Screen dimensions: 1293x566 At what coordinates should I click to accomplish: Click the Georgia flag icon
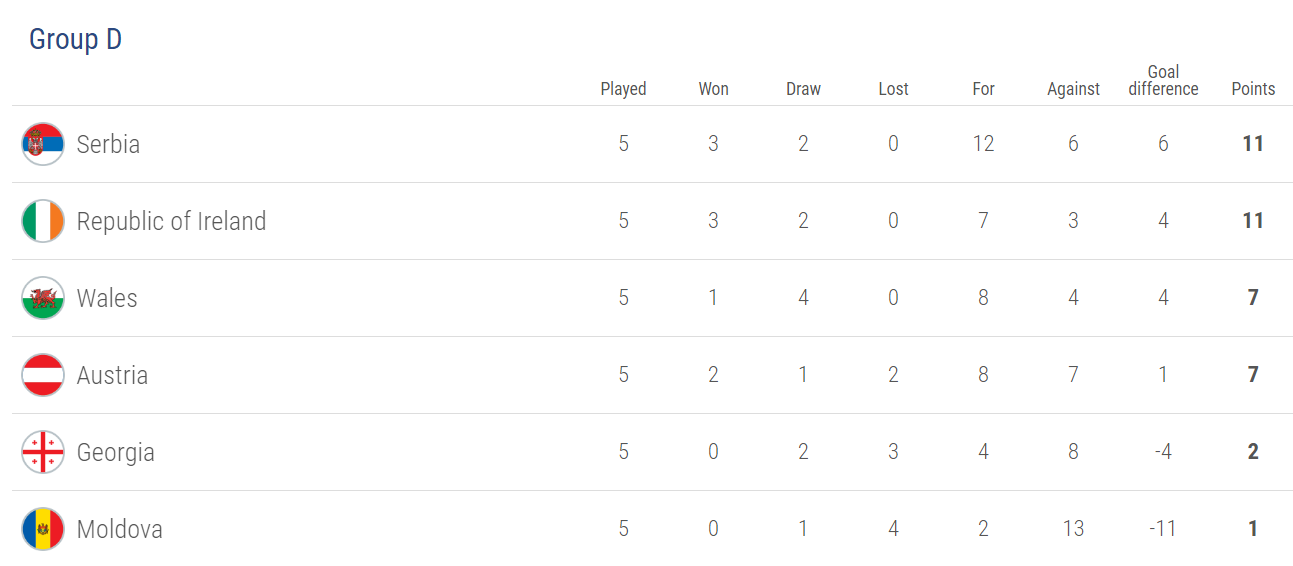click(x=43, y=452)
